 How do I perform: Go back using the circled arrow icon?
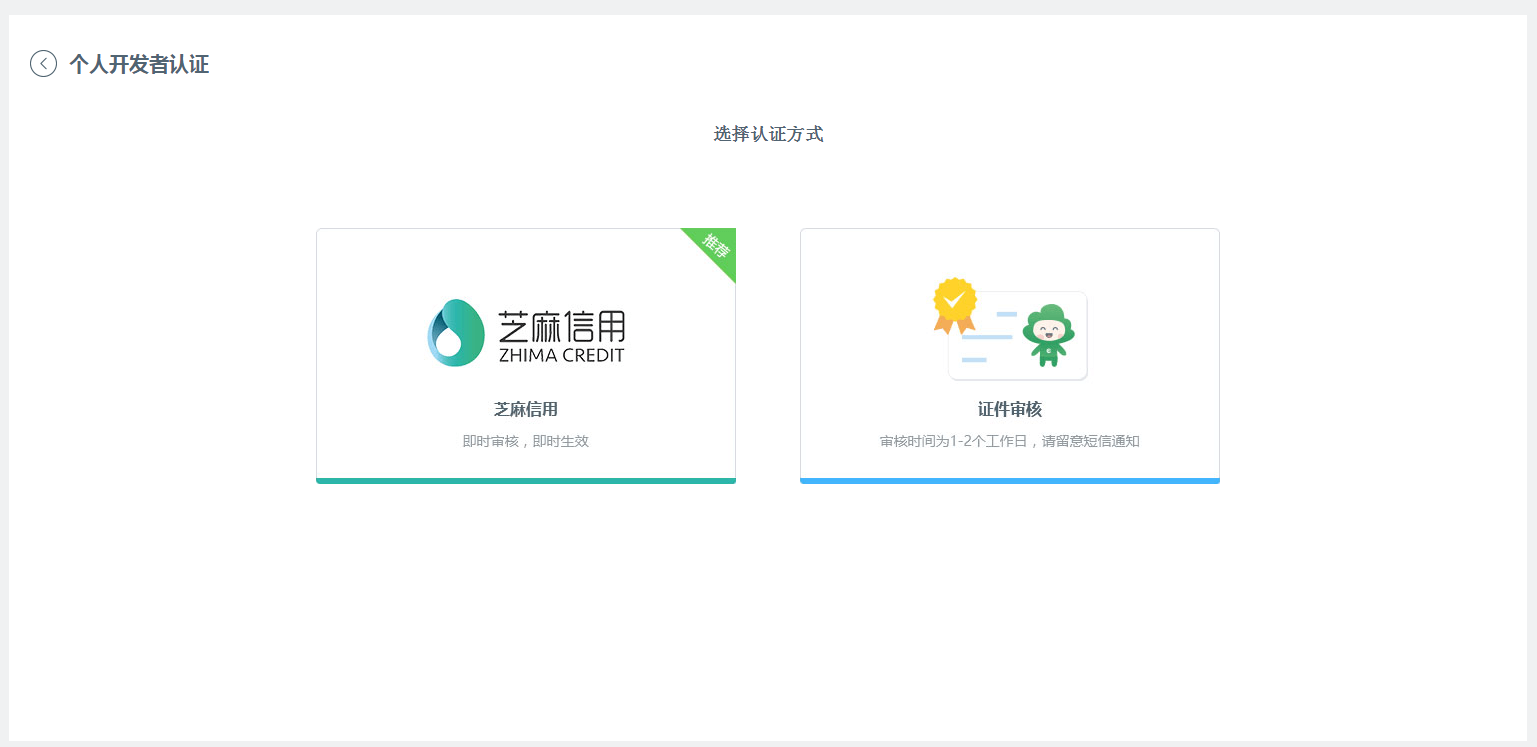coord(43,64)
